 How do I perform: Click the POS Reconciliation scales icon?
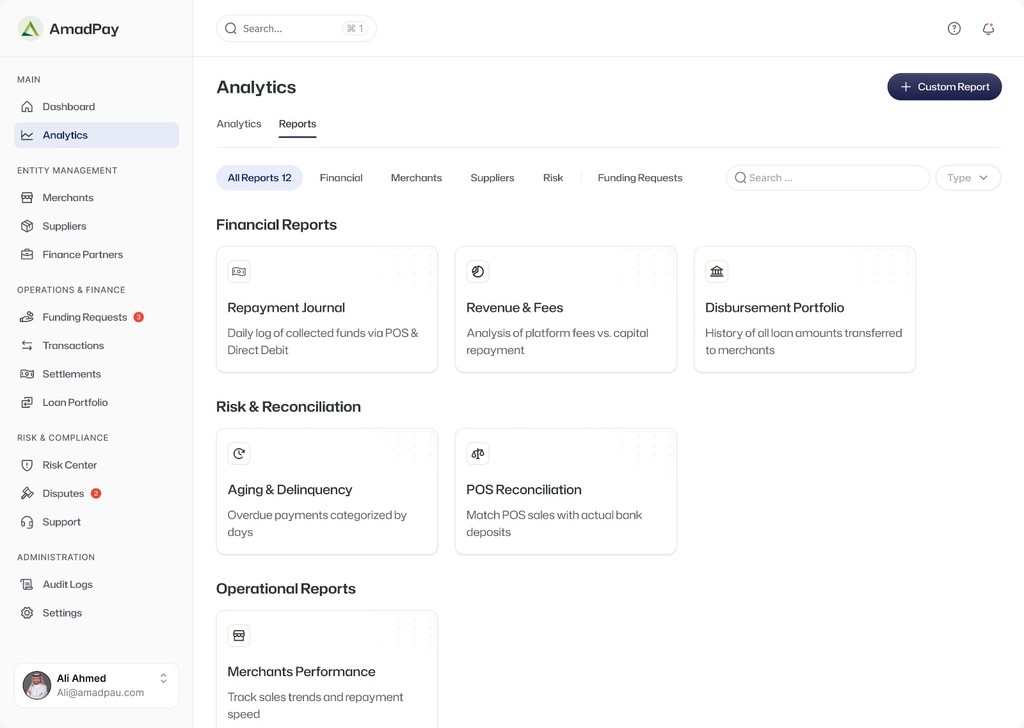pos(478,454)
